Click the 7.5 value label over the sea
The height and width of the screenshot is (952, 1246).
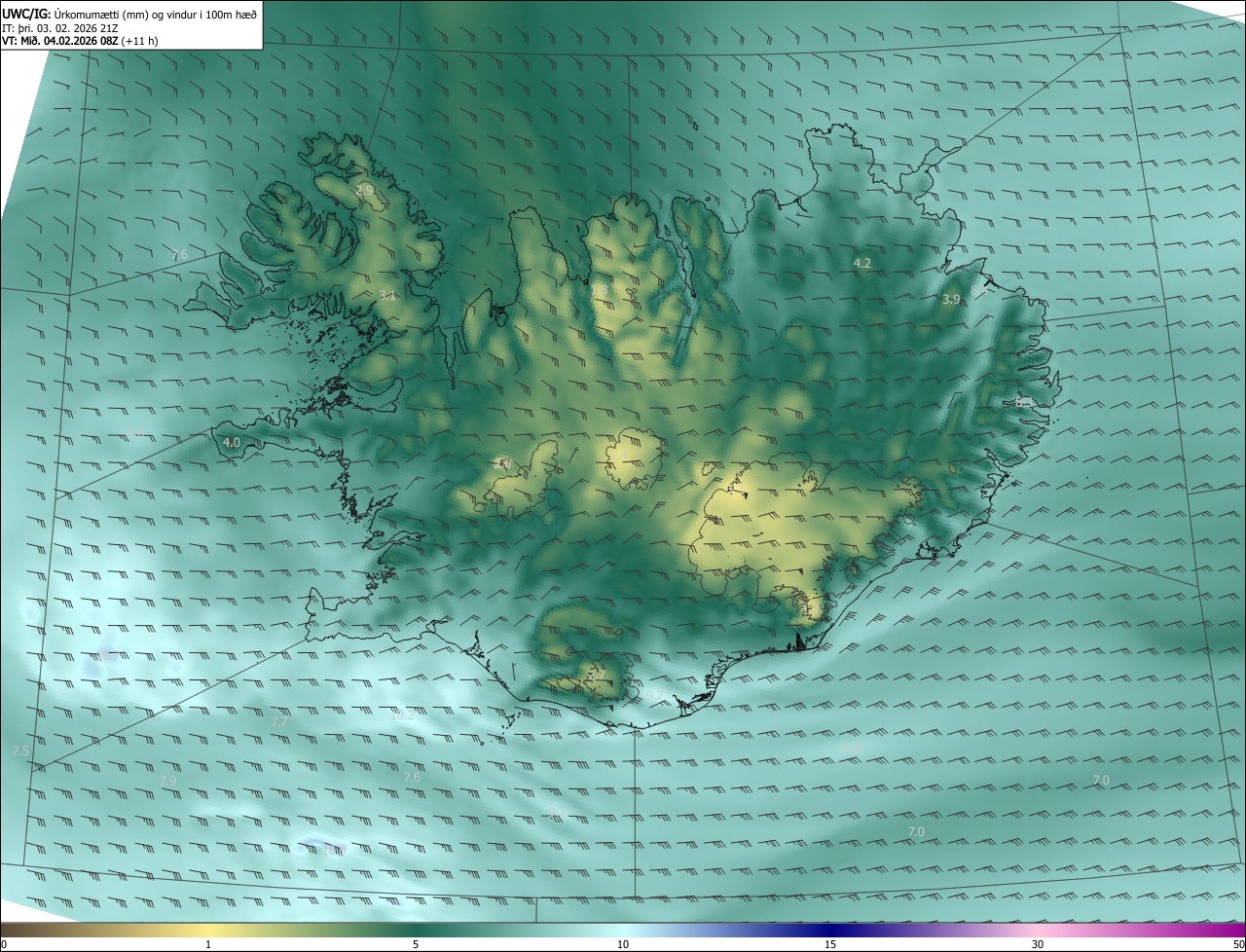[19, 751]
